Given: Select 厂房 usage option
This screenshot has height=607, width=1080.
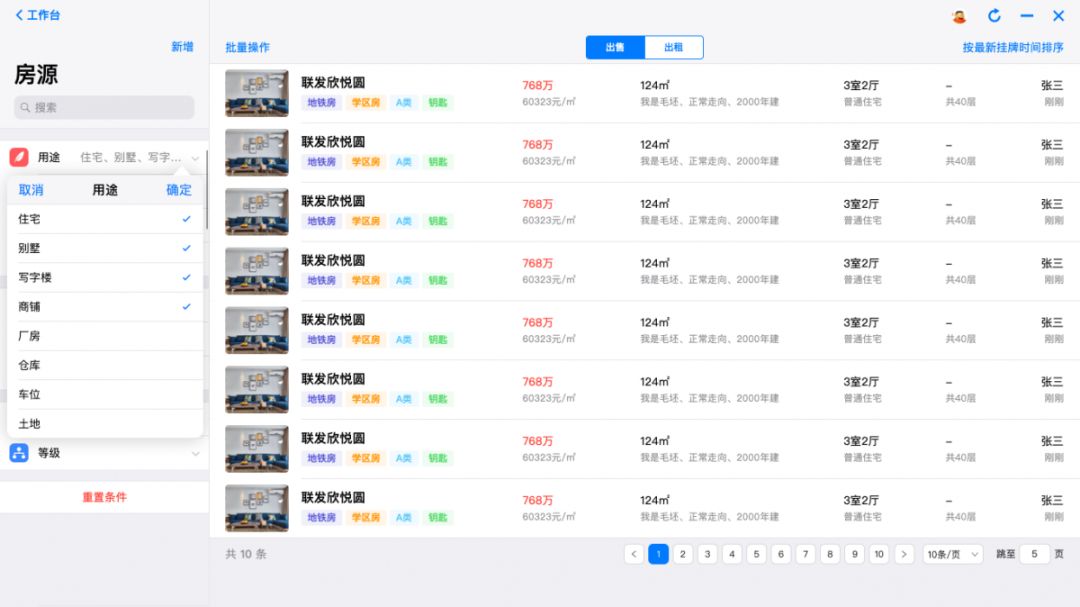Looking at the screenshot, I should [105, 336].
